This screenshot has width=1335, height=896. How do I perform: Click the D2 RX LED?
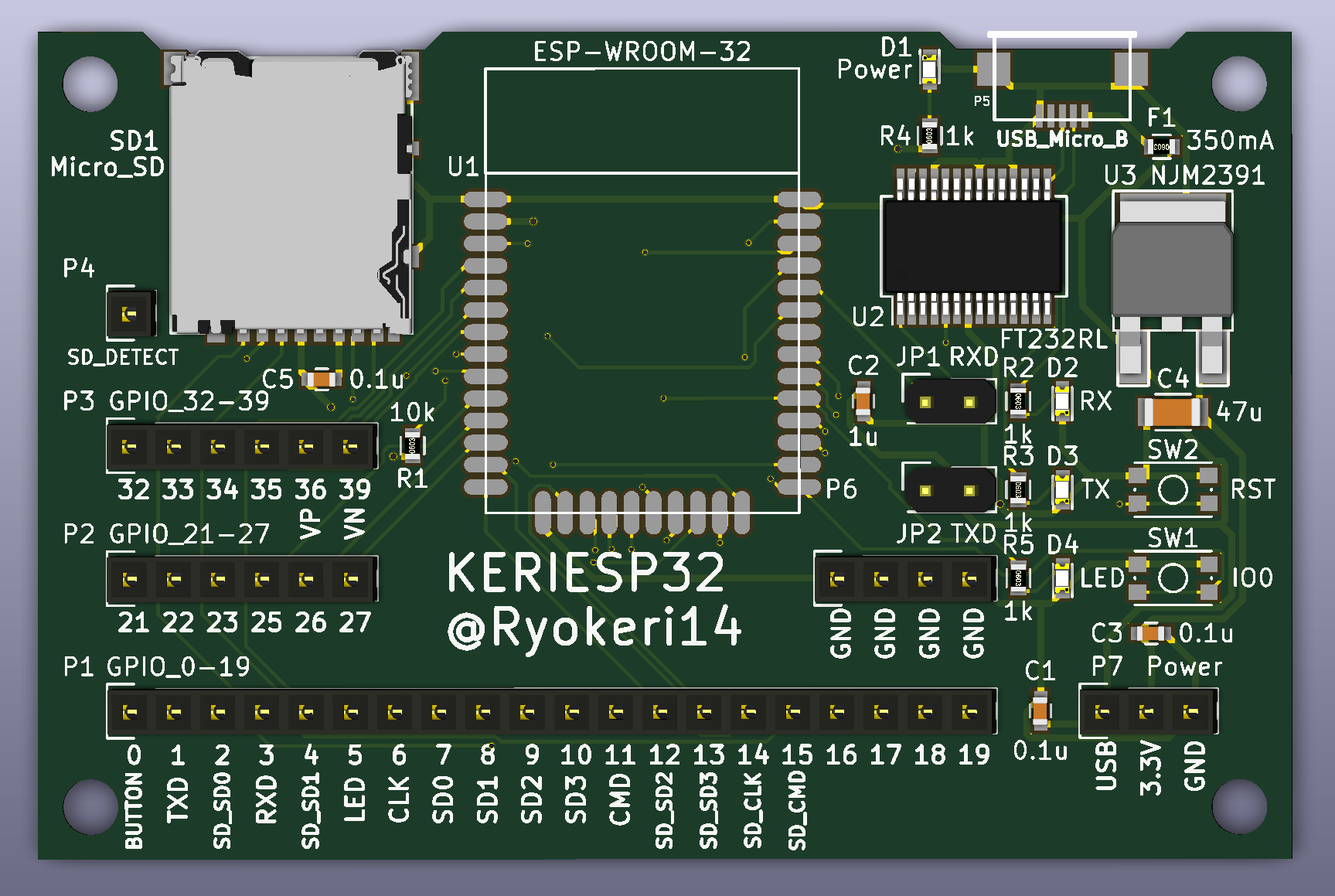click(1062, 401)
